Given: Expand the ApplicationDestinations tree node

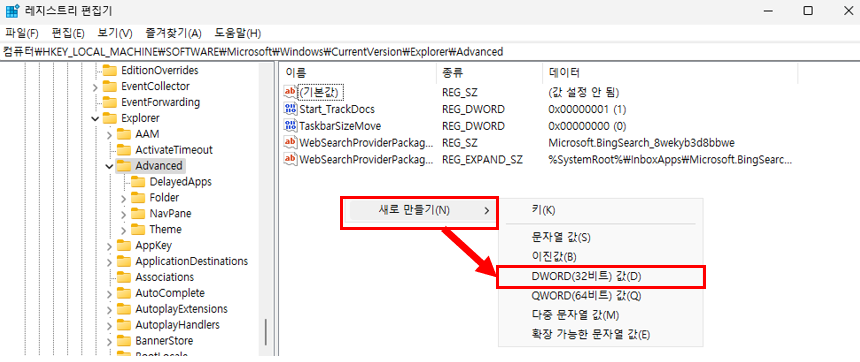Looking at the screenshot, I should coord(109,262).
